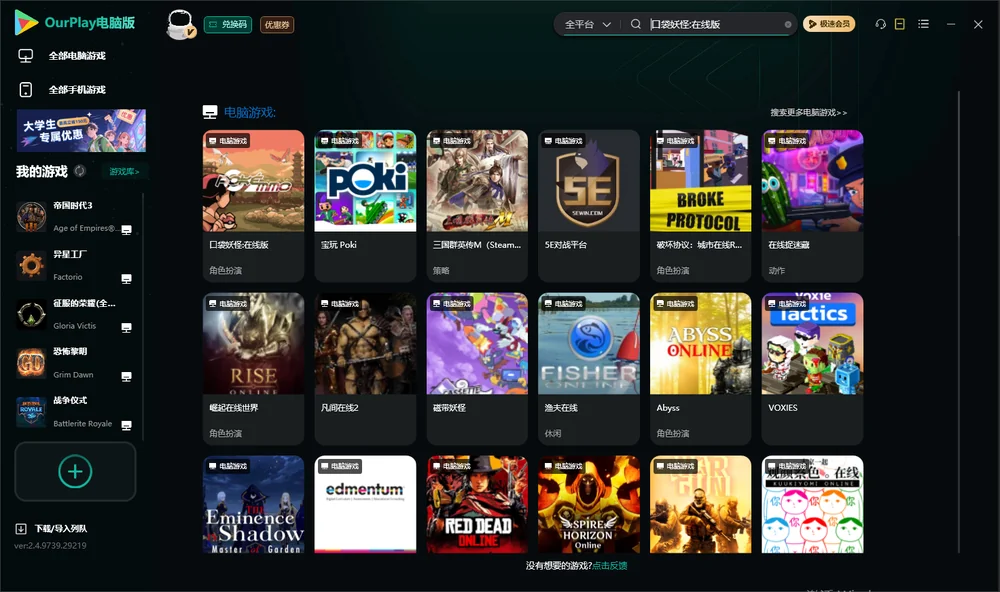
Task: Open 异星工厂 Factorio in my games
Action: [75, 265]
